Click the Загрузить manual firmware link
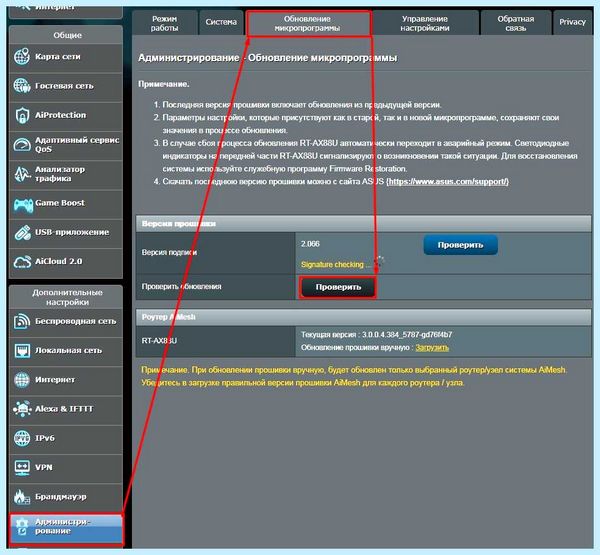 coord(432,348)
